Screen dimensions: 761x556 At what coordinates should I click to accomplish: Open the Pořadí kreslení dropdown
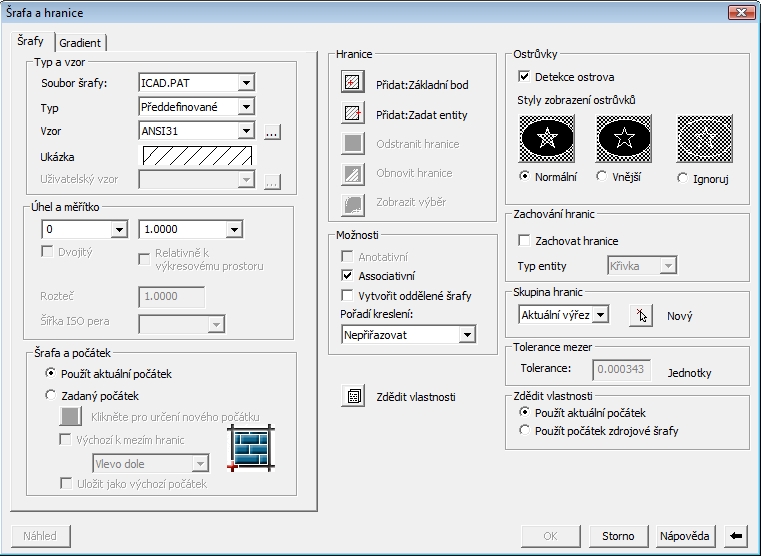(x=467, y=335)
